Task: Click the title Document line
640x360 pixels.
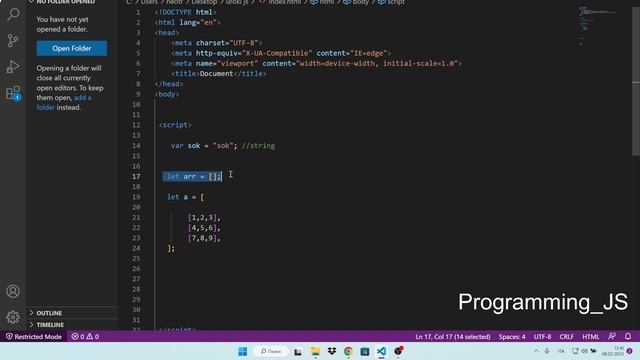Action: click(x=218, y=74)
